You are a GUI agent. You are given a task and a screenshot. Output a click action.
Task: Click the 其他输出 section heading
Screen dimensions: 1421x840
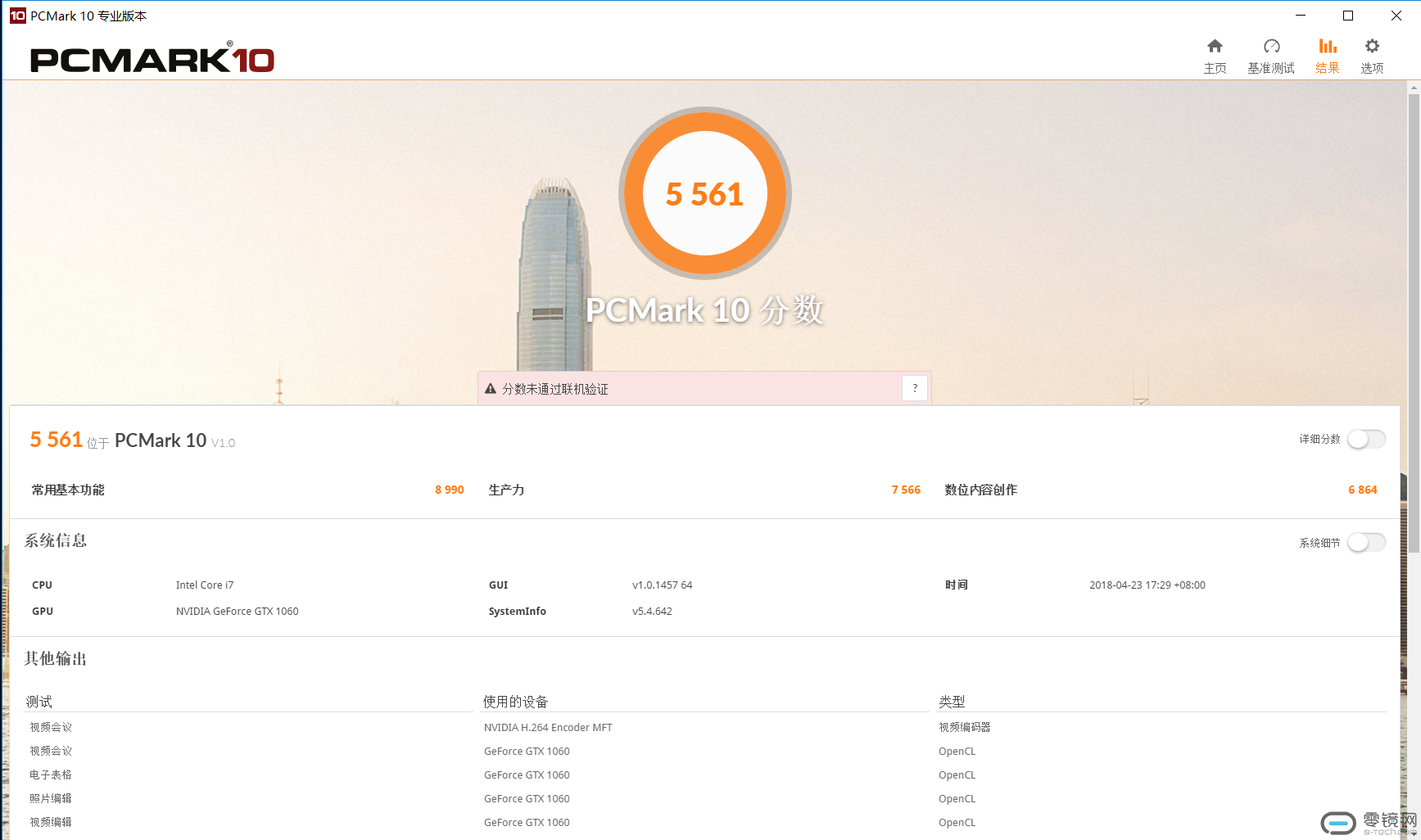click(56, 658)
